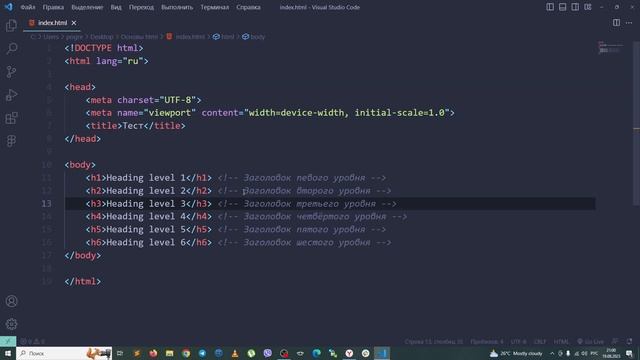Close the index.html tab
Screen dimensions: 640x360
(x=74, y=23)
